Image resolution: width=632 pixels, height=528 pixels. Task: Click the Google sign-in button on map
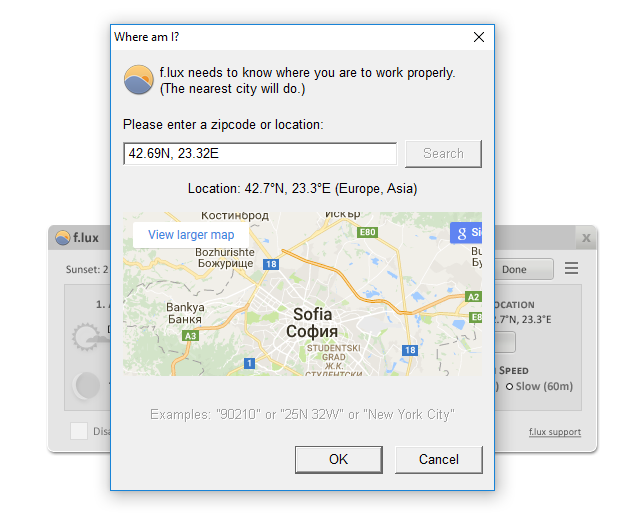(466, 233)
